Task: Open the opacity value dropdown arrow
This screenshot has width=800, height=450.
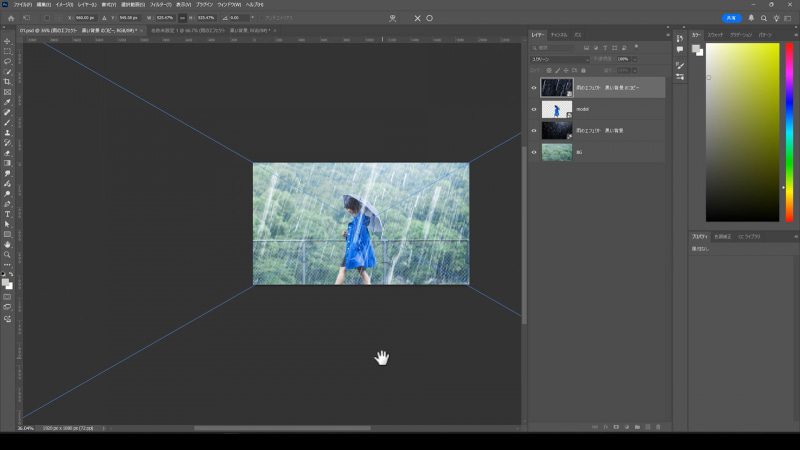Action: [635, 59]
